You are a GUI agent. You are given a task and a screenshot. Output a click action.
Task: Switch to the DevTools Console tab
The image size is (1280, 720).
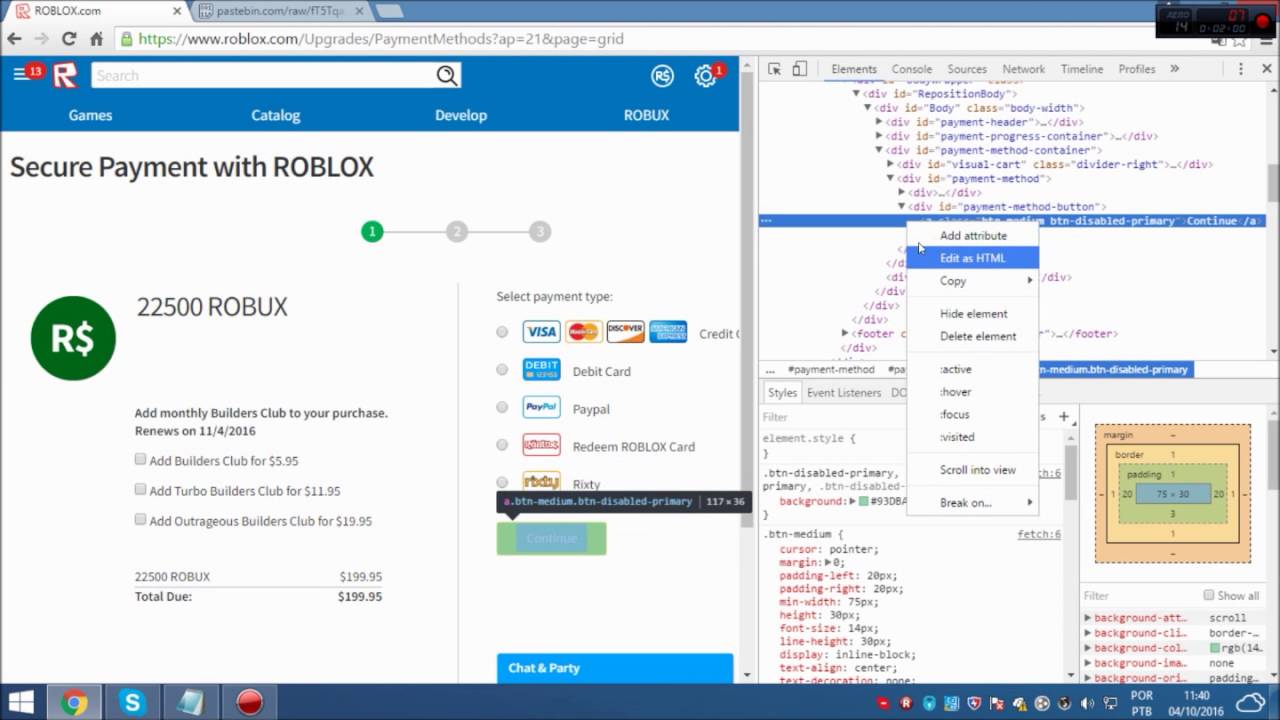tap(911, 69)
